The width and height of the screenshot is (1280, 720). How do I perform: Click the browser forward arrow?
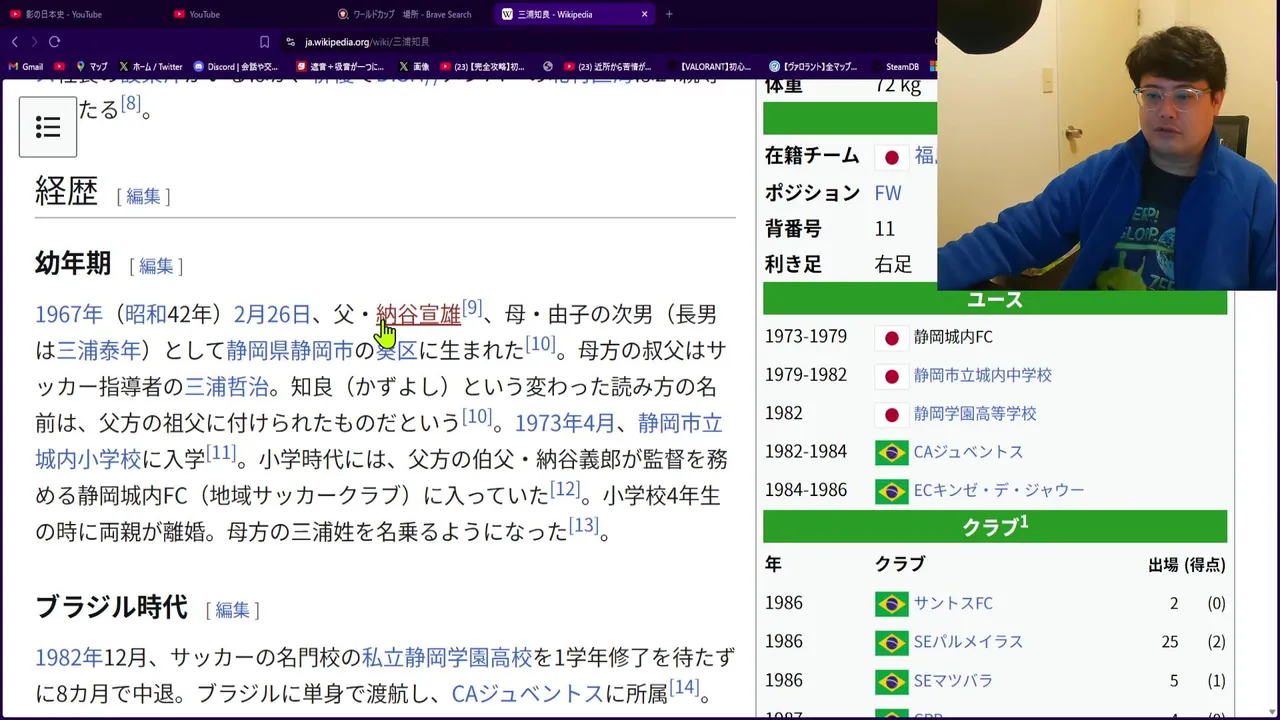33,42
